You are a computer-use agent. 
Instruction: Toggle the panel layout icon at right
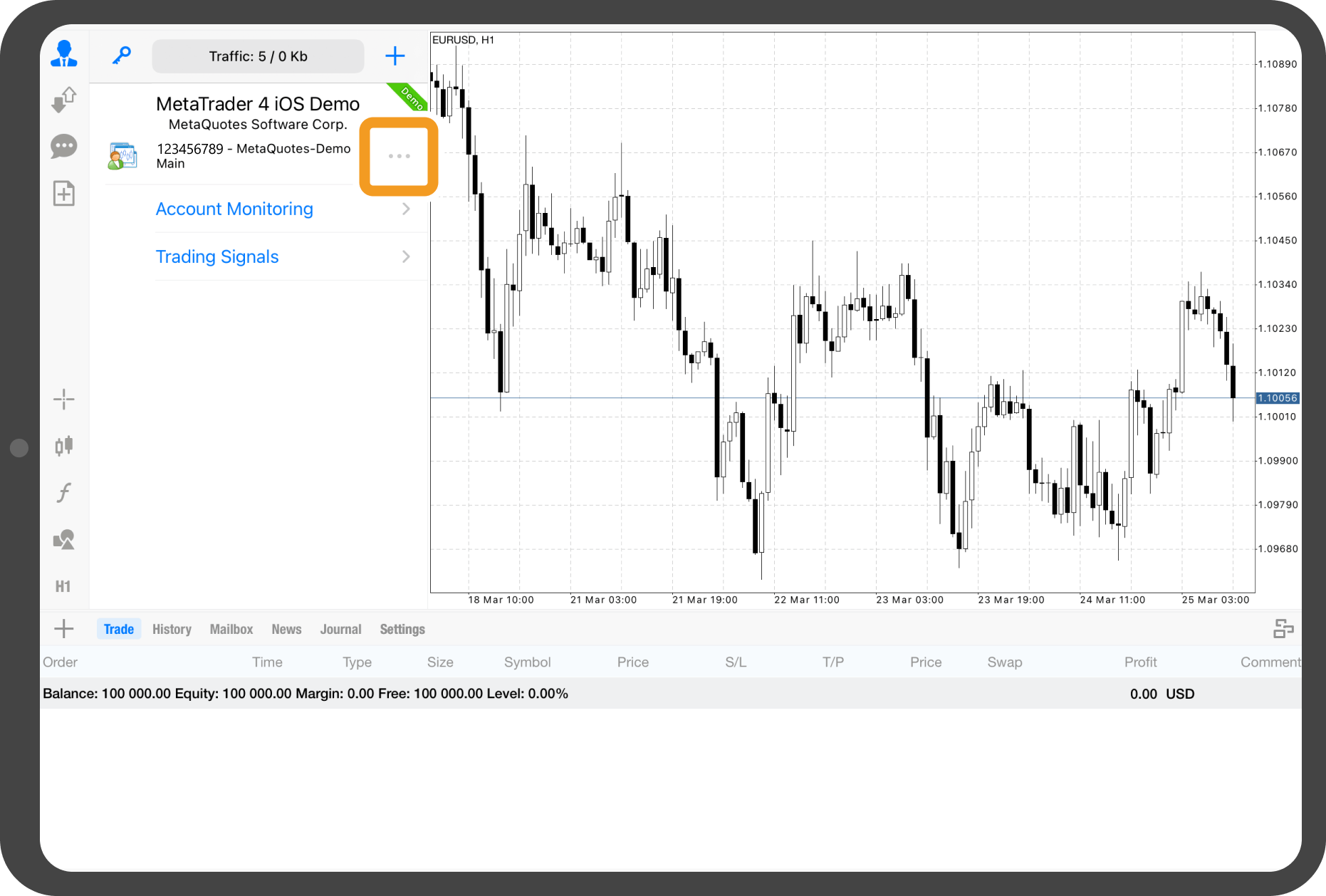(1283, 629)
